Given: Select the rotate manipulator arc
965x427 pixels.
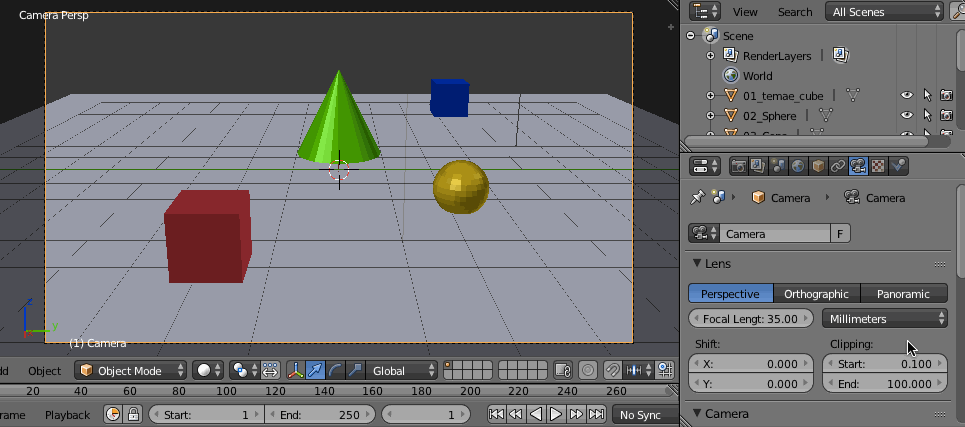Looking at the screenshot, I should point(335,370).
